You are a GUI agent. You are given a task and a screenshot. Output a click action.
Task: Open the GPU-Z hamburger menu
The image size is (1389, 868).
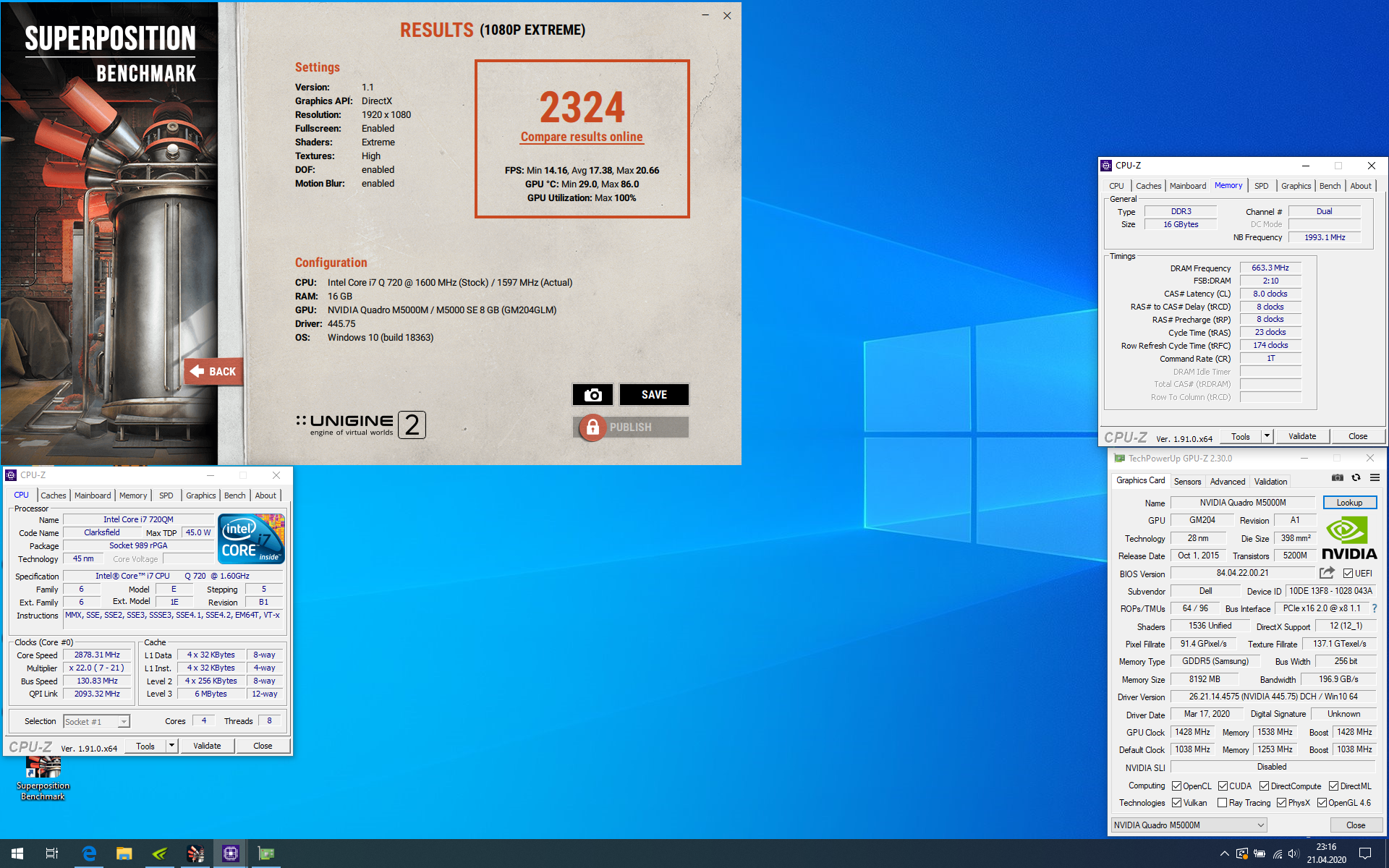click(1375, 478)
